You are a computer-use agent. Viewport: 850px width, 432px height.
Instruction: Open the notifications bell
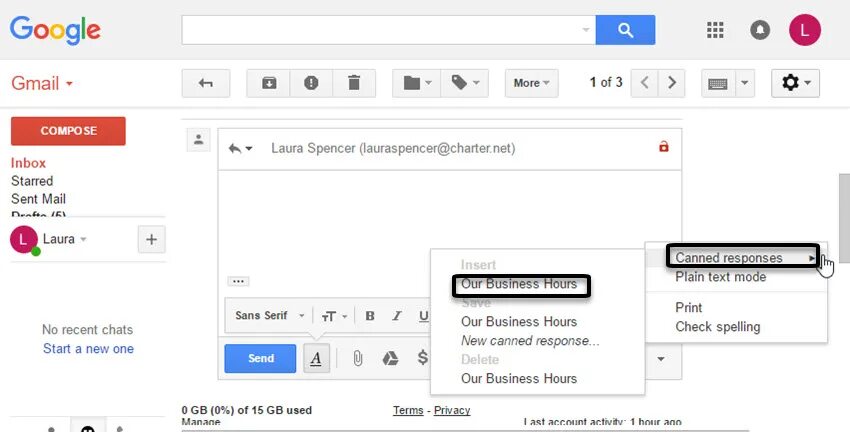[x=760, y=30]
